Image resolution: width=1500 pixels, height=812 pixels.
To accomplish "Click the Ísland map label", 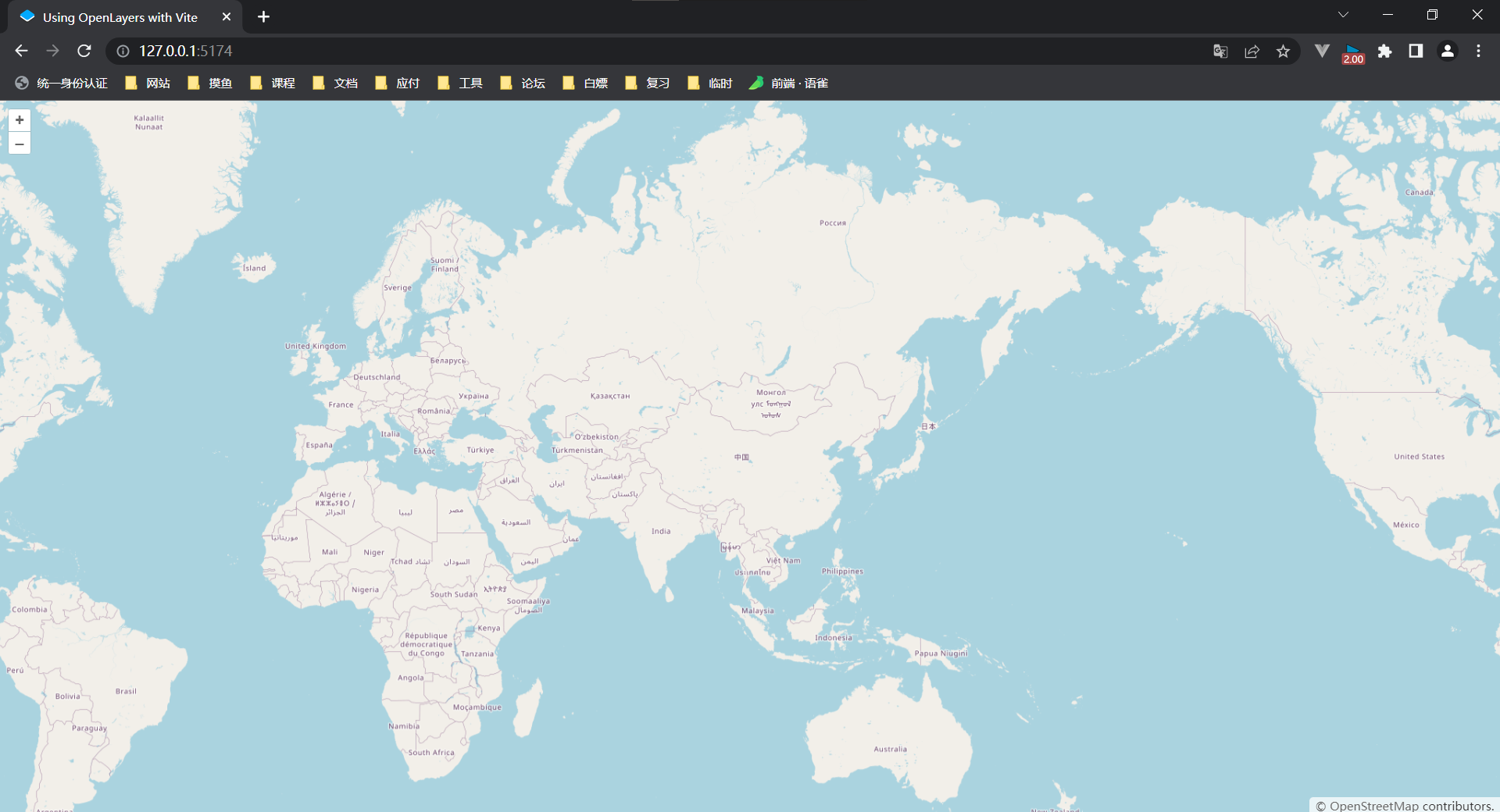I will 254,268.
